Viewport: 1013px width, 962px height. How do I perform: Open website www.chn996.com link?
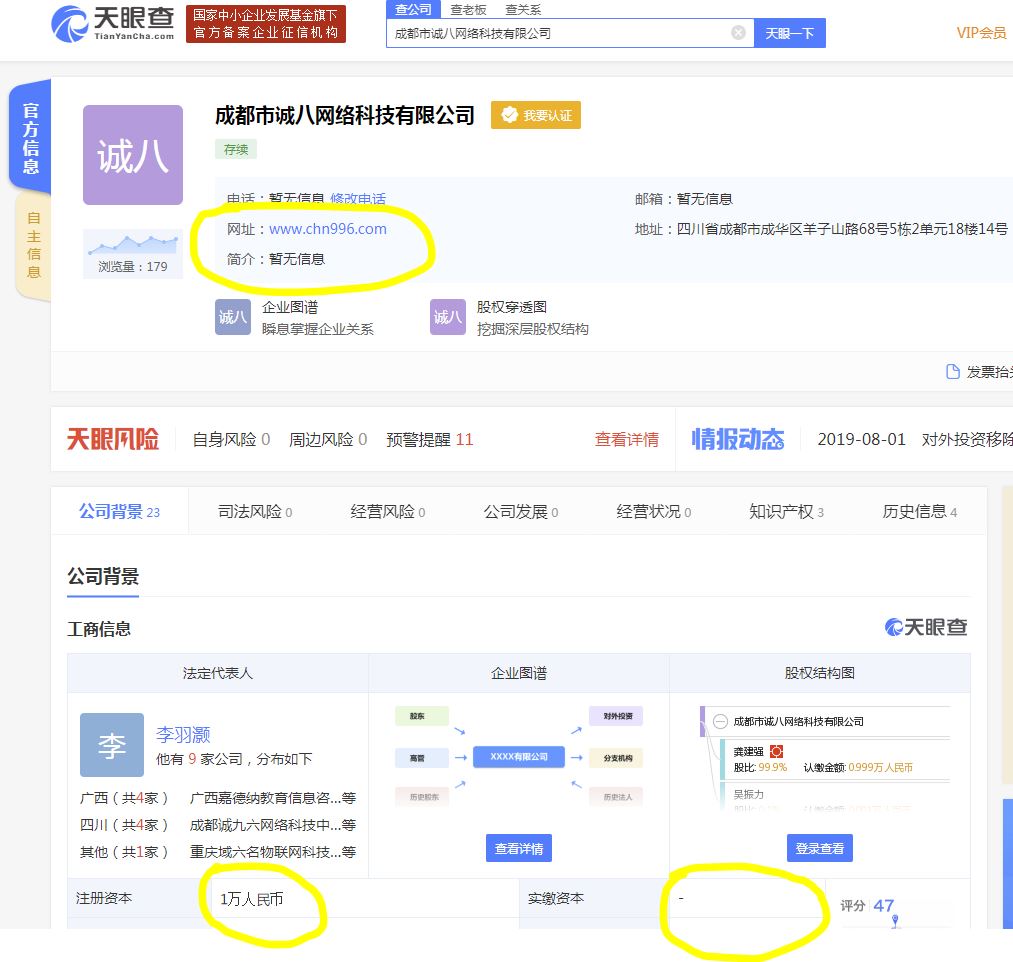(328, 229)
